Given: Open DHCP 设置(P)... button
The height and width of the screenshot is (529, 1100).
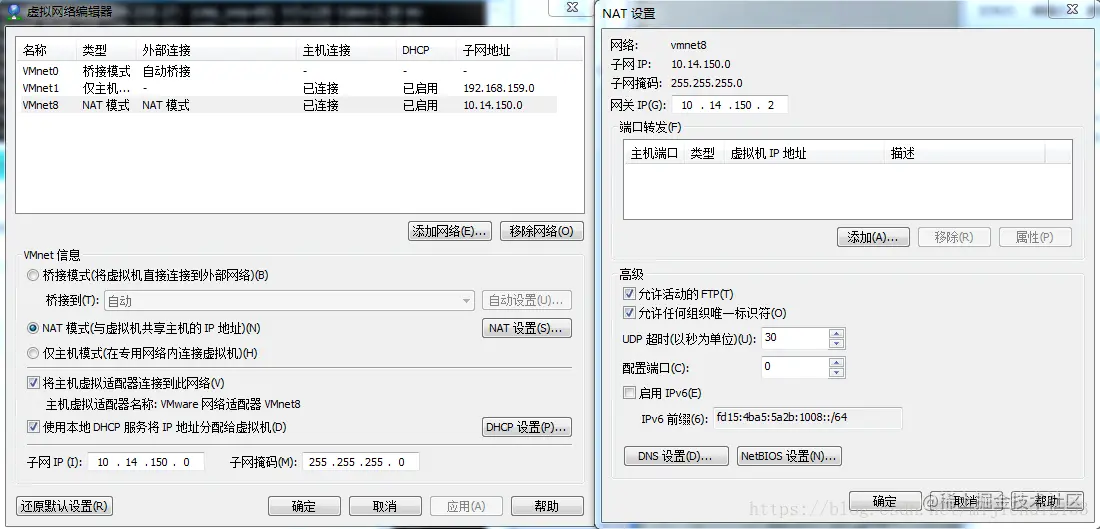Looking at the screenshot, I should (527, 427).
